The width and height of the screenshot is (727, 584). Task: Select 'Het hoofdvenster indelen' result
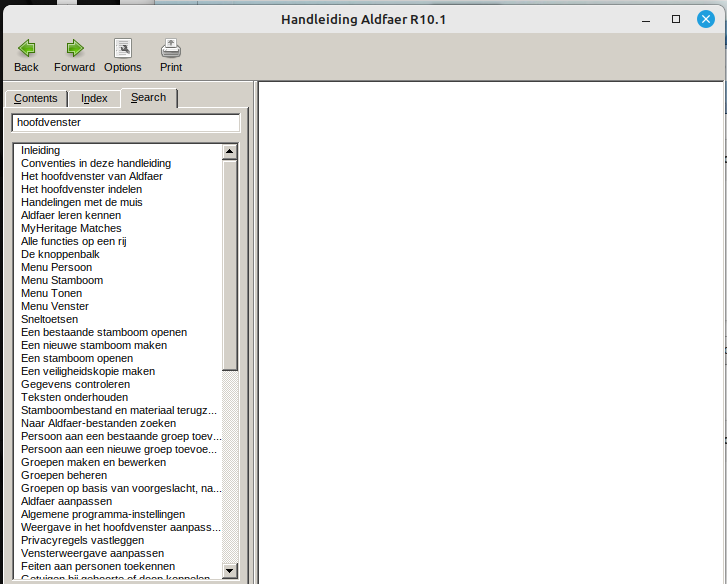(x=81, y=189)
